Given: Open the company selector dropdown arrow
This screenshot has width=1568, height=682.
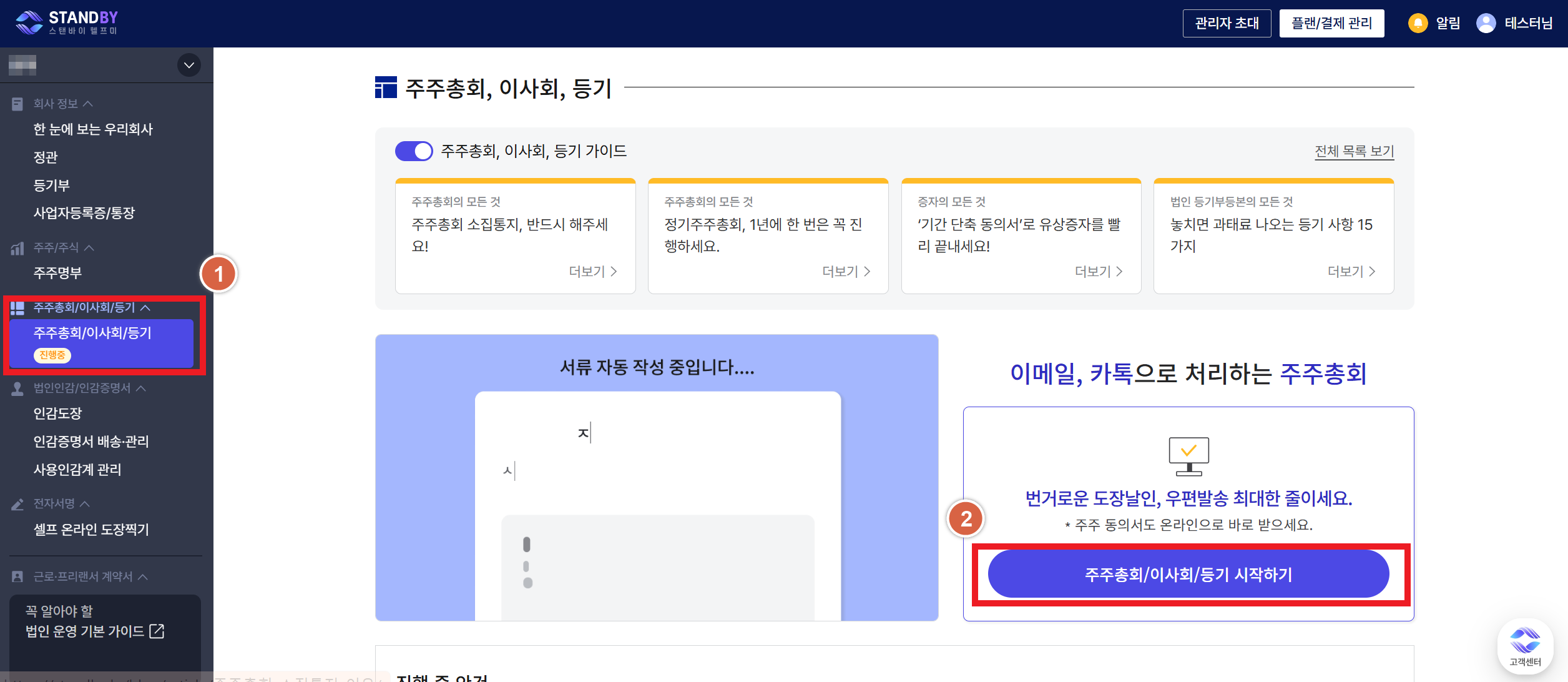Looking at the screenshot, I should click(189, 65).
